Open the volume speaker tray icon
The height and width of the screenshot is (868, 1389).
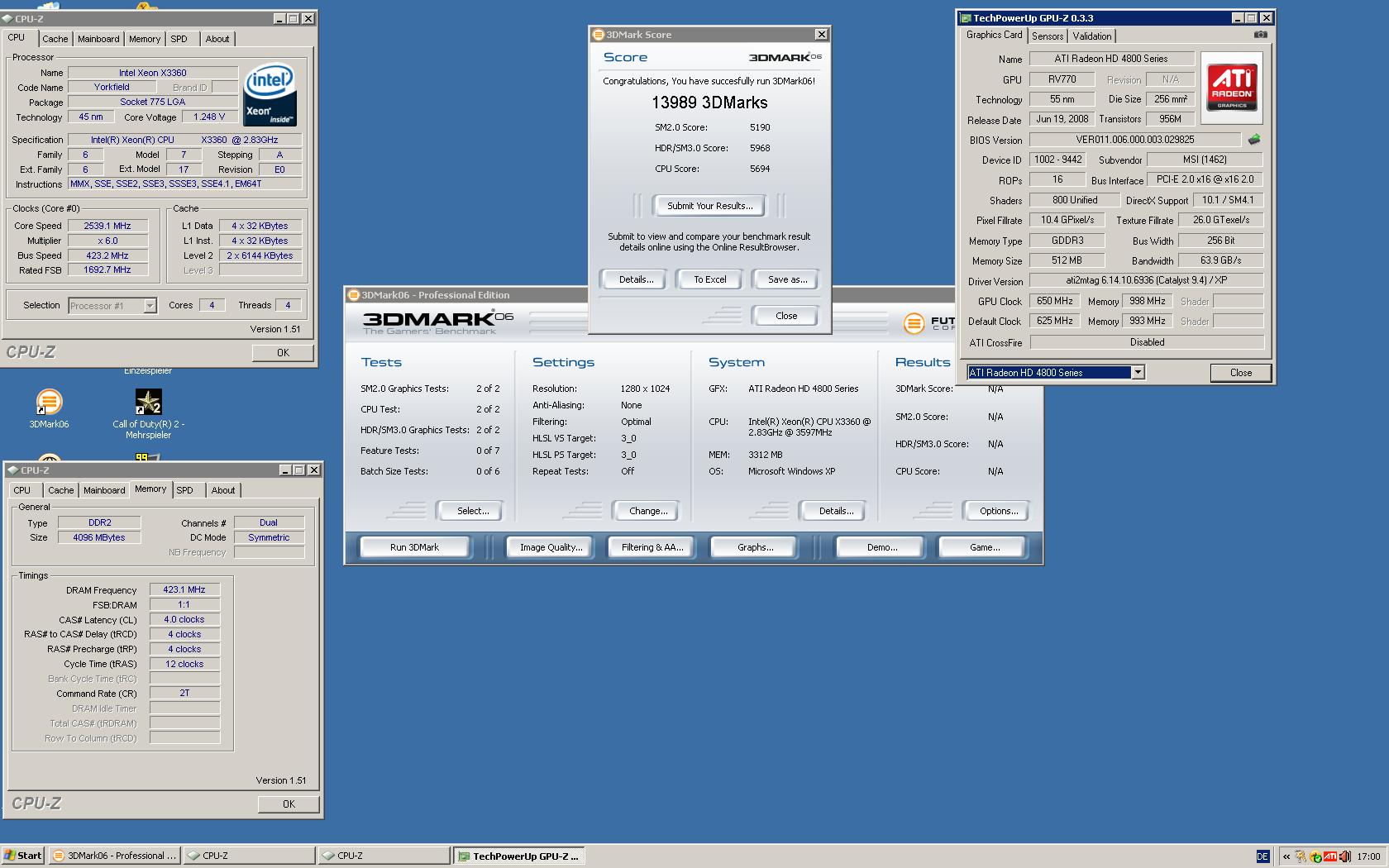(1344, 856)
